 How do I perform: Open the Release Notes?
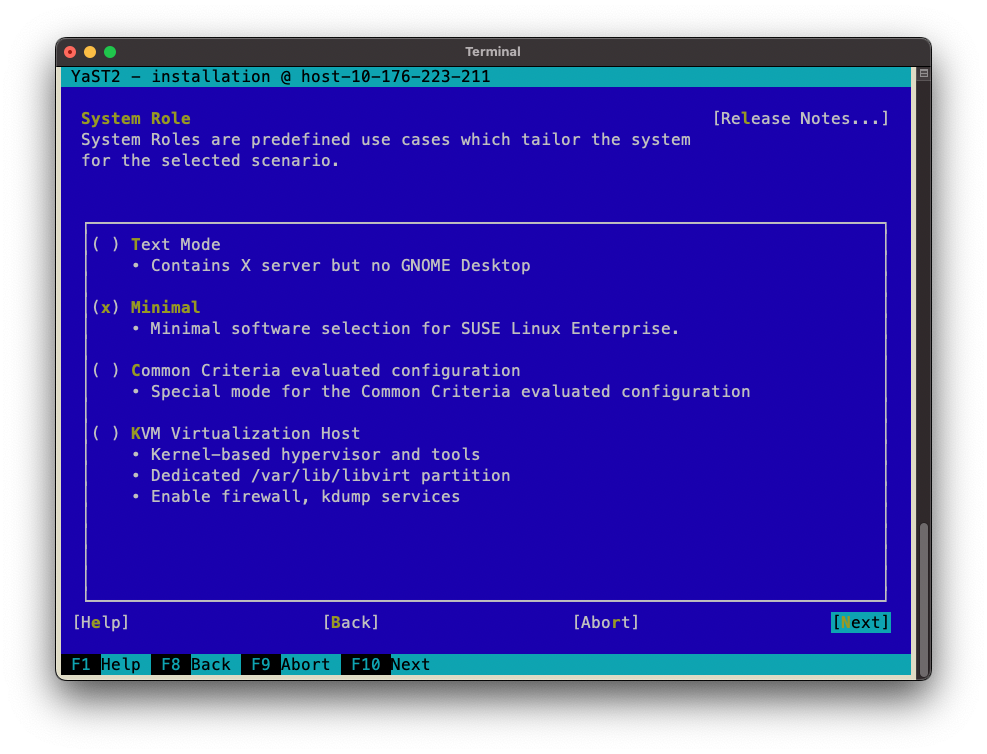click(800, 118)
